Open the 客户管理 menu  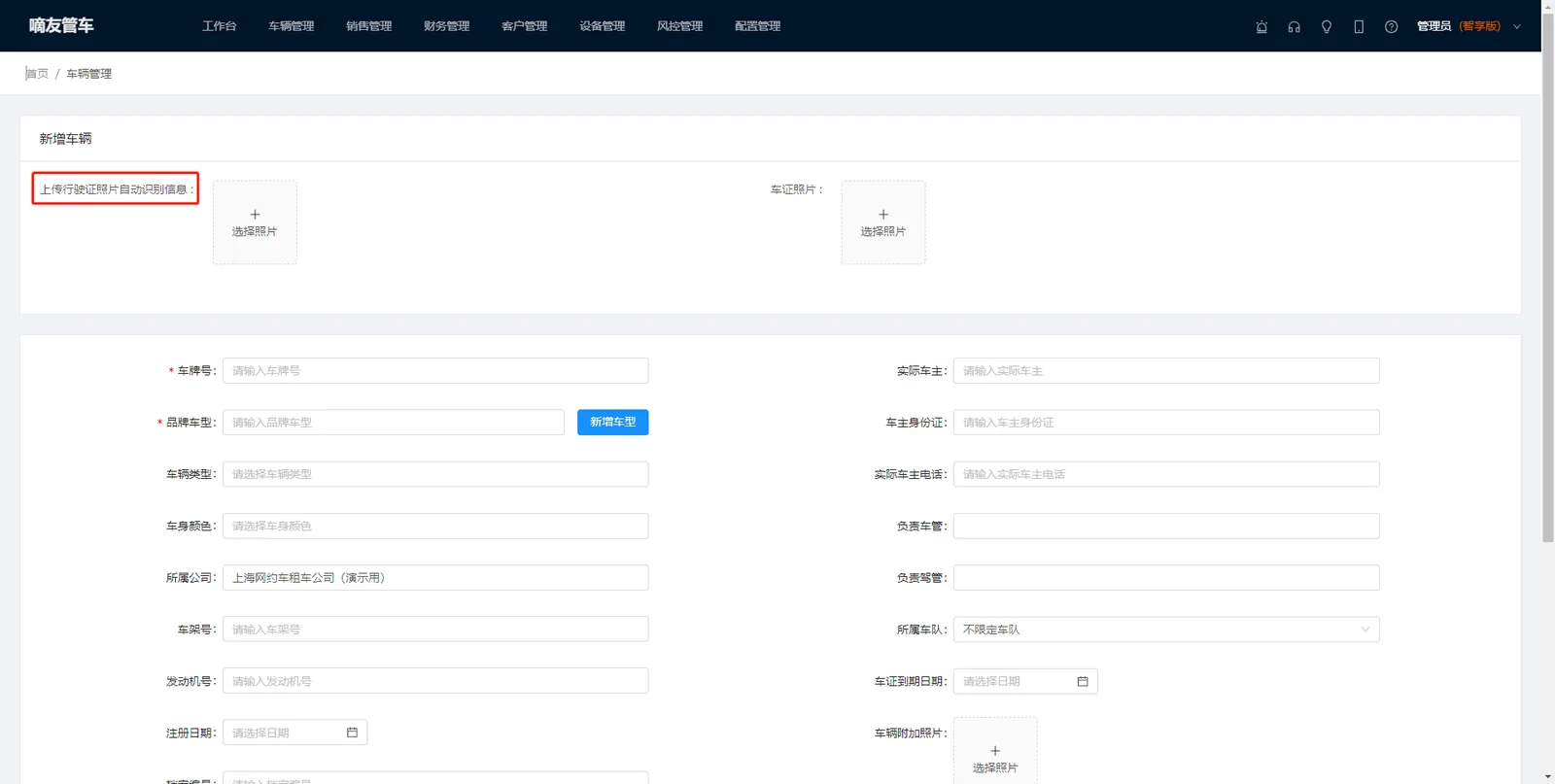525,26
